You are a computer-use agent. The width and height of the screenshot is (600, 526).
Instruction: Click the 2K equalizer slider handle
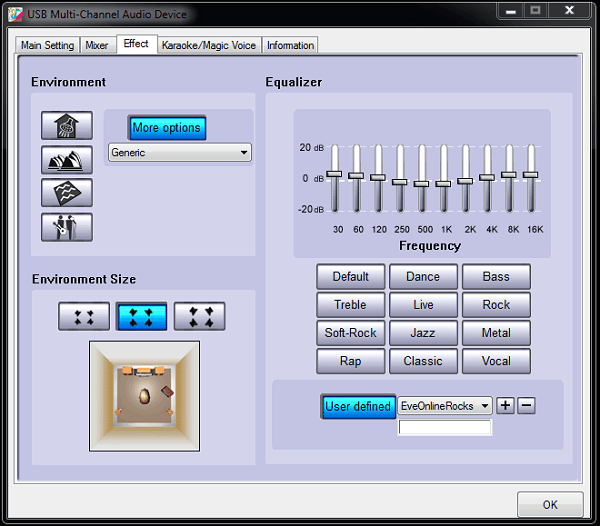pos(465,181)
